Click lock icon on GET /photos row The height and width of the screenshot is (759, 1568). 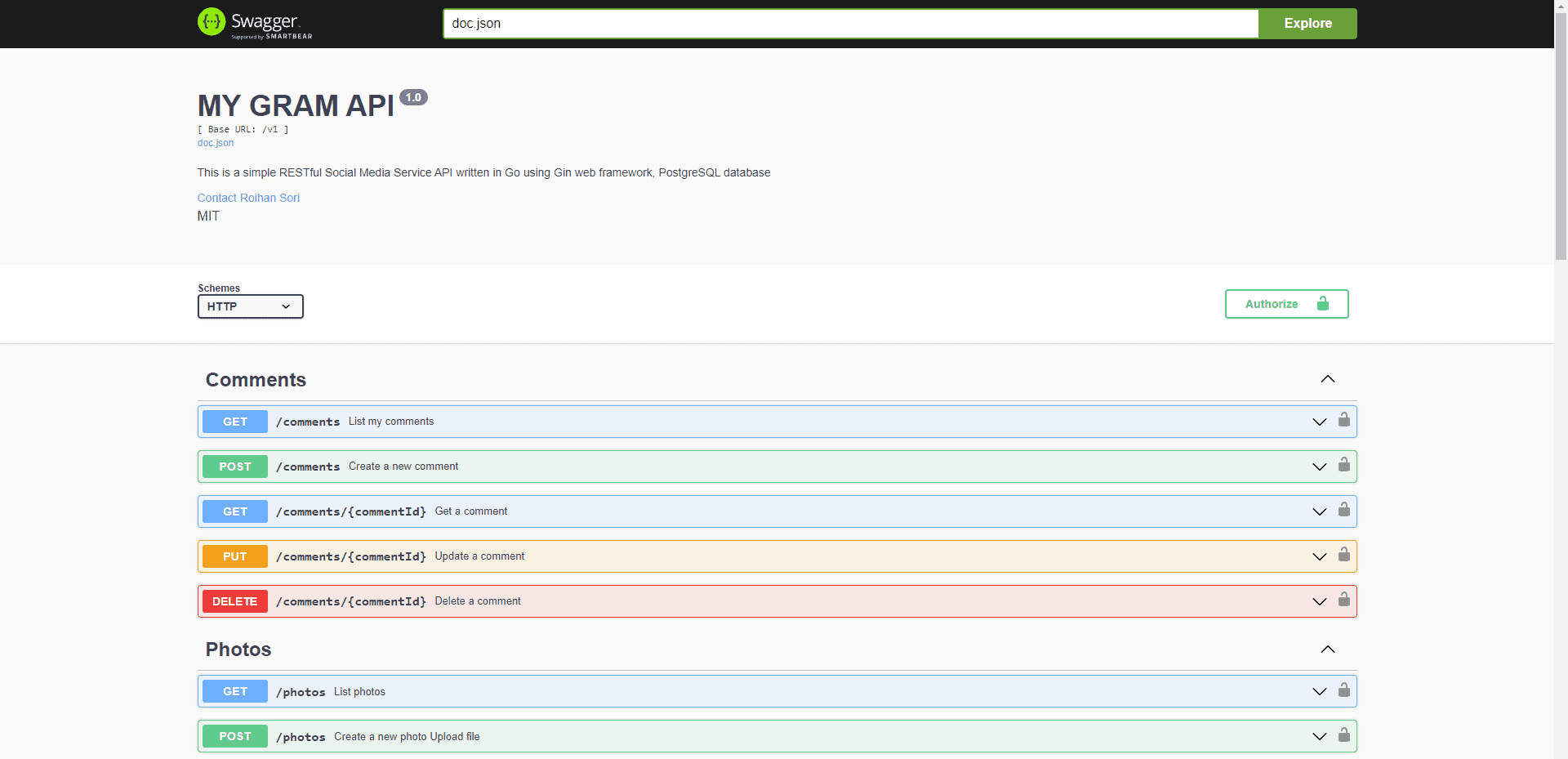(1343, 690)
